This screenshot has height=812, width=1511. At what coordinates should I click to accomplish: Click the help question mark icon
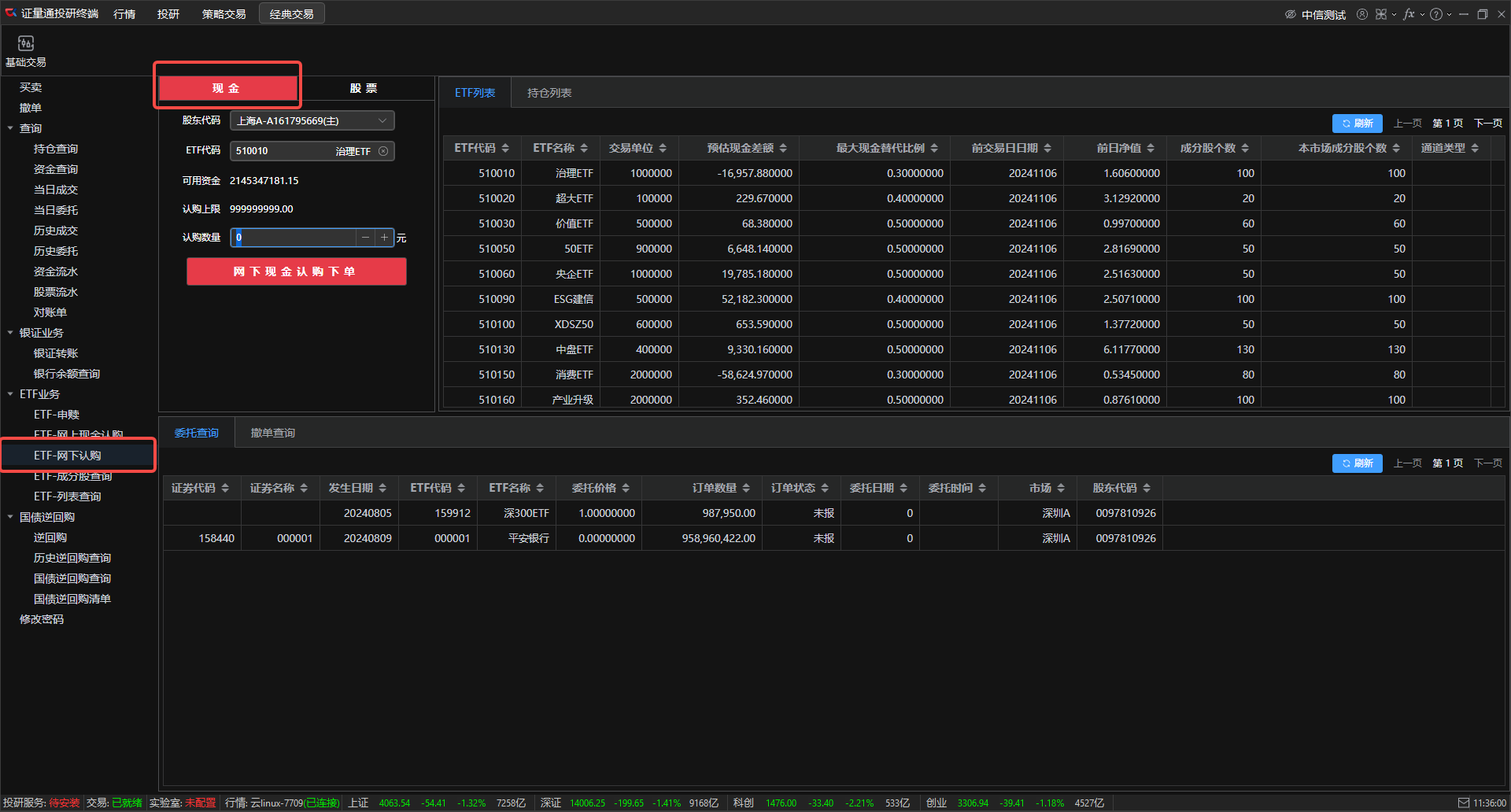coord(1436,14)
